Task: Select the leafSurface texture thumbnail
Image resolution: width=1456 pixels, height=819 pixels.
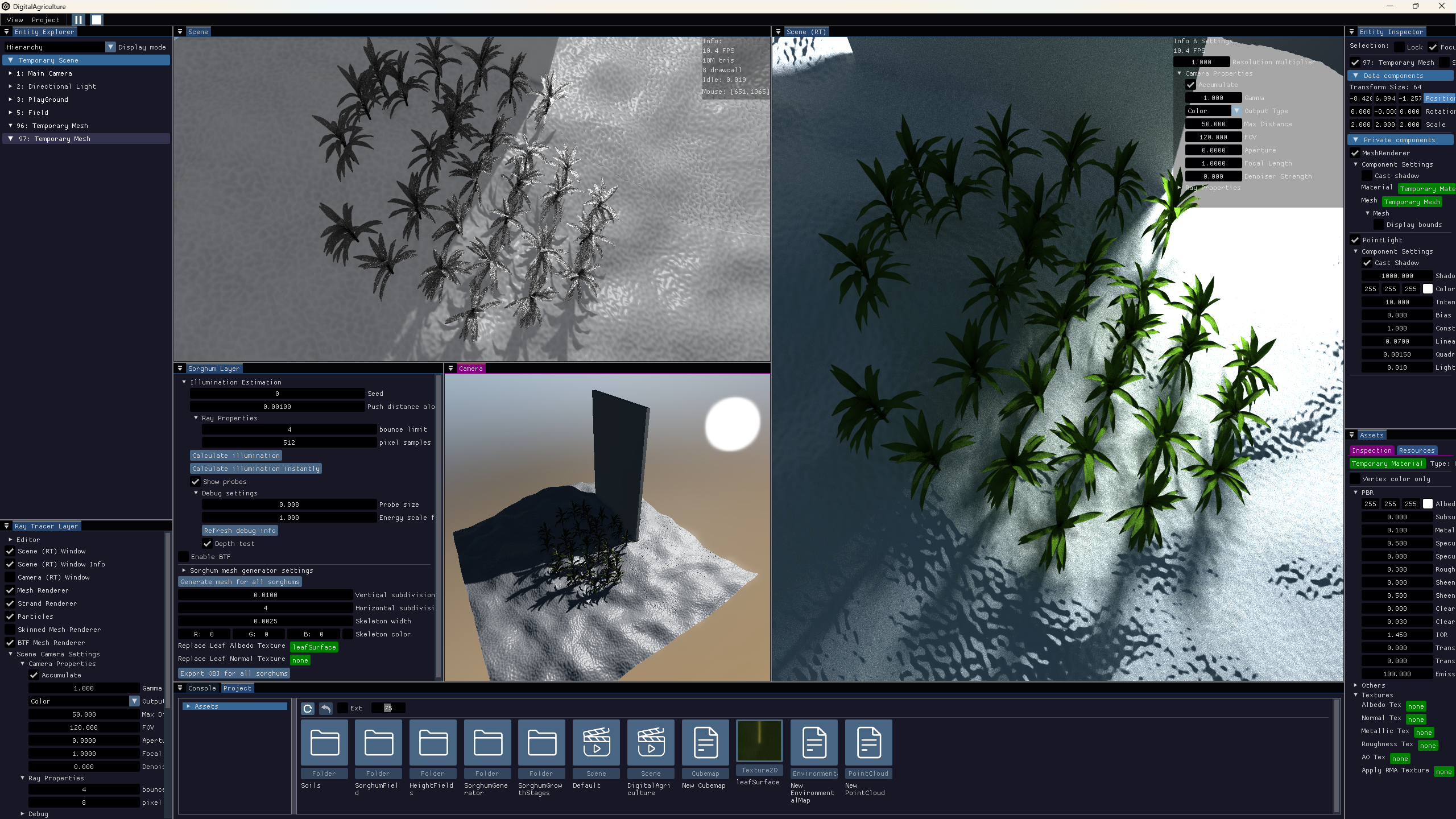Action: point(759,741)
